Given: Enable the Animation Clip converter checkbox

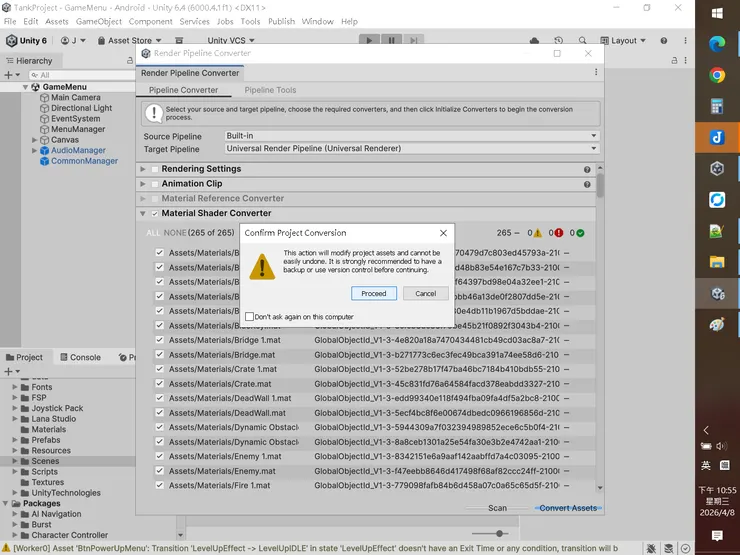Looking at the screenshot, I should coord(155,184).
